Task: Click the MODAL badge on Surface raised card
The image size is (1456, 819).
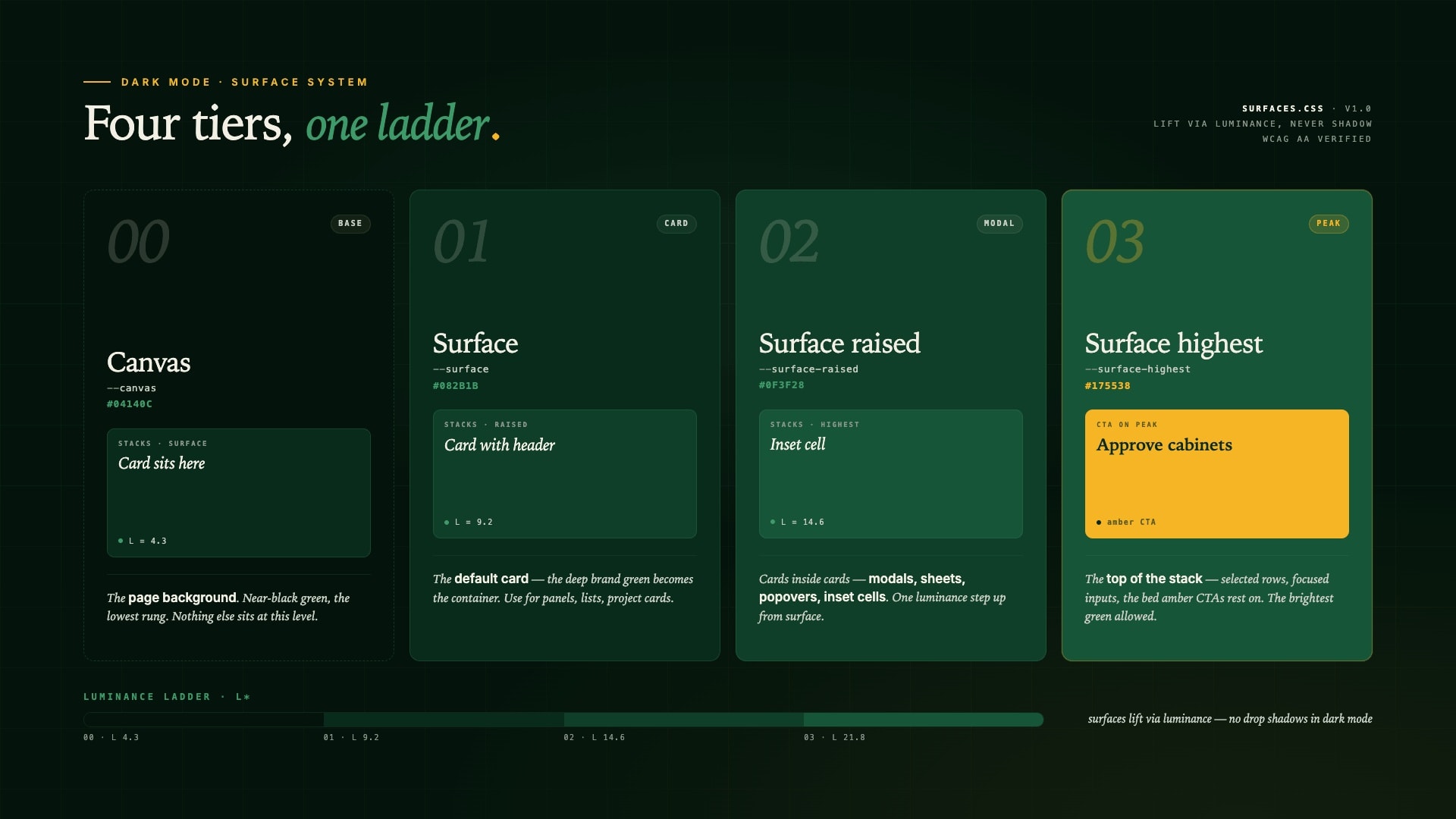Action: coord(999,224)
